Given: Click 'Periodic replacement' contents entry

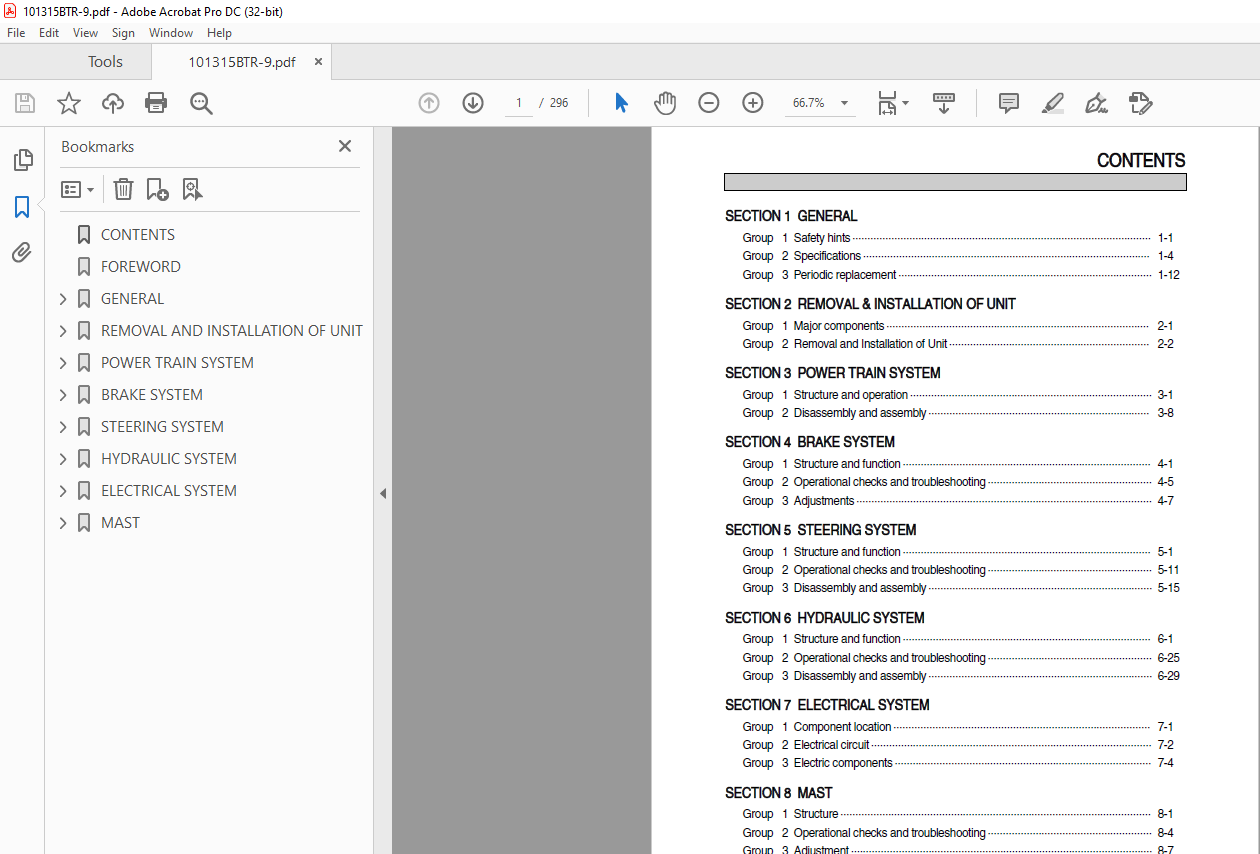Looking at the screenshot, I should (x=845, y=275).
